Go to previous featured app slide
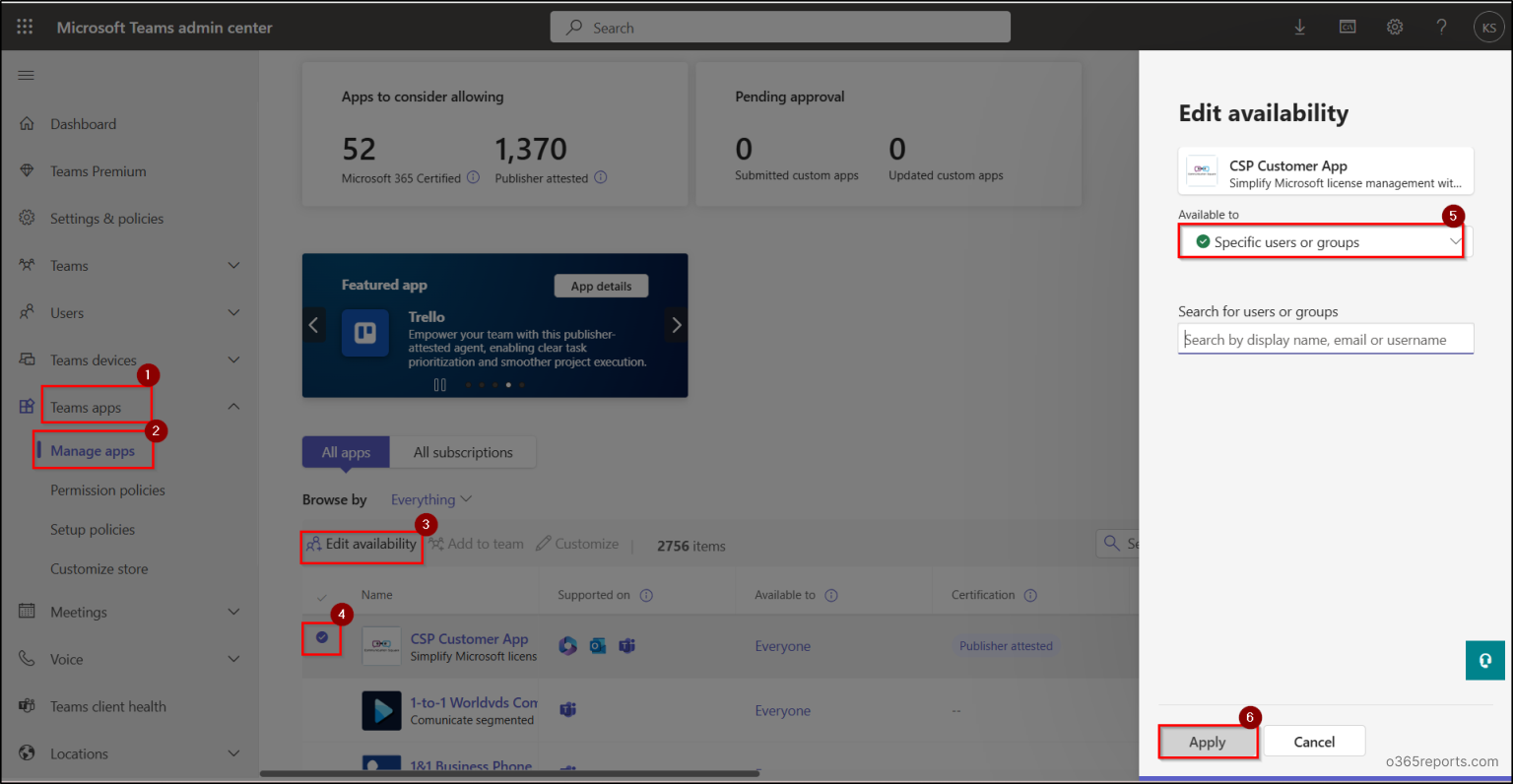 (x=313, y=325)
